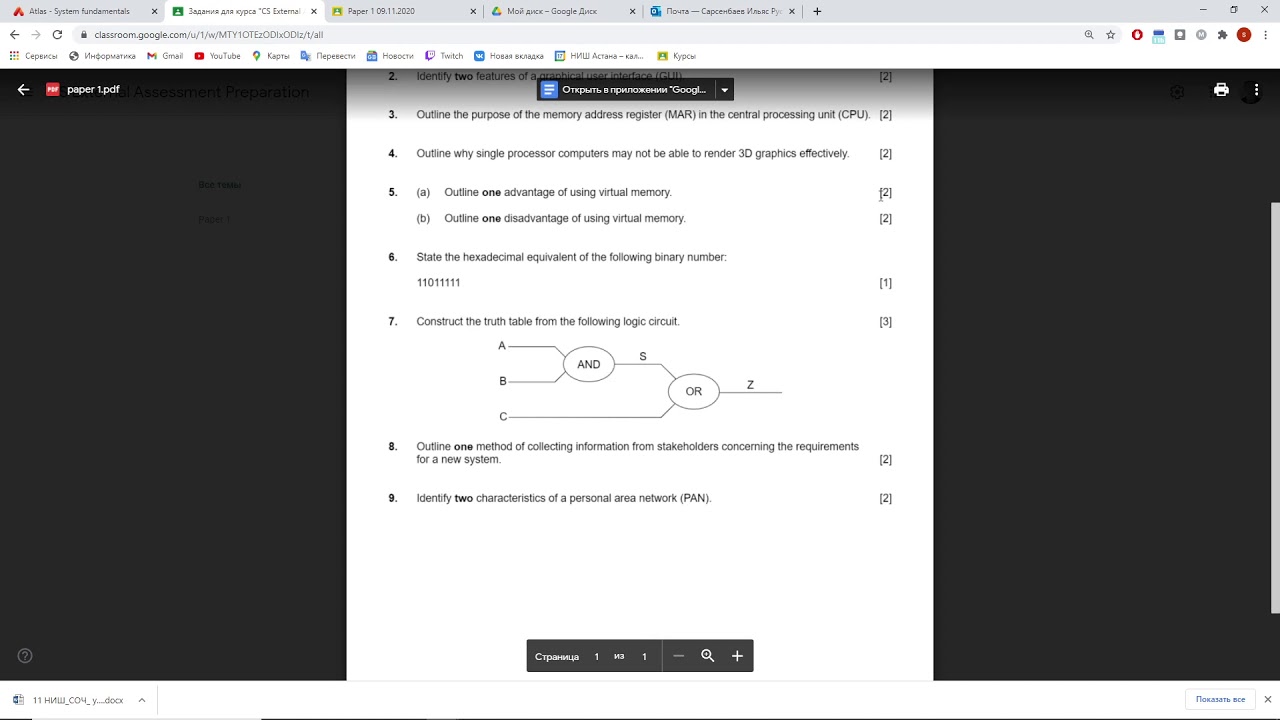
Task: Open downloaded file 11 НИШ_СОЧ docx
Action: pyautogui.click(x=68, y=700)
